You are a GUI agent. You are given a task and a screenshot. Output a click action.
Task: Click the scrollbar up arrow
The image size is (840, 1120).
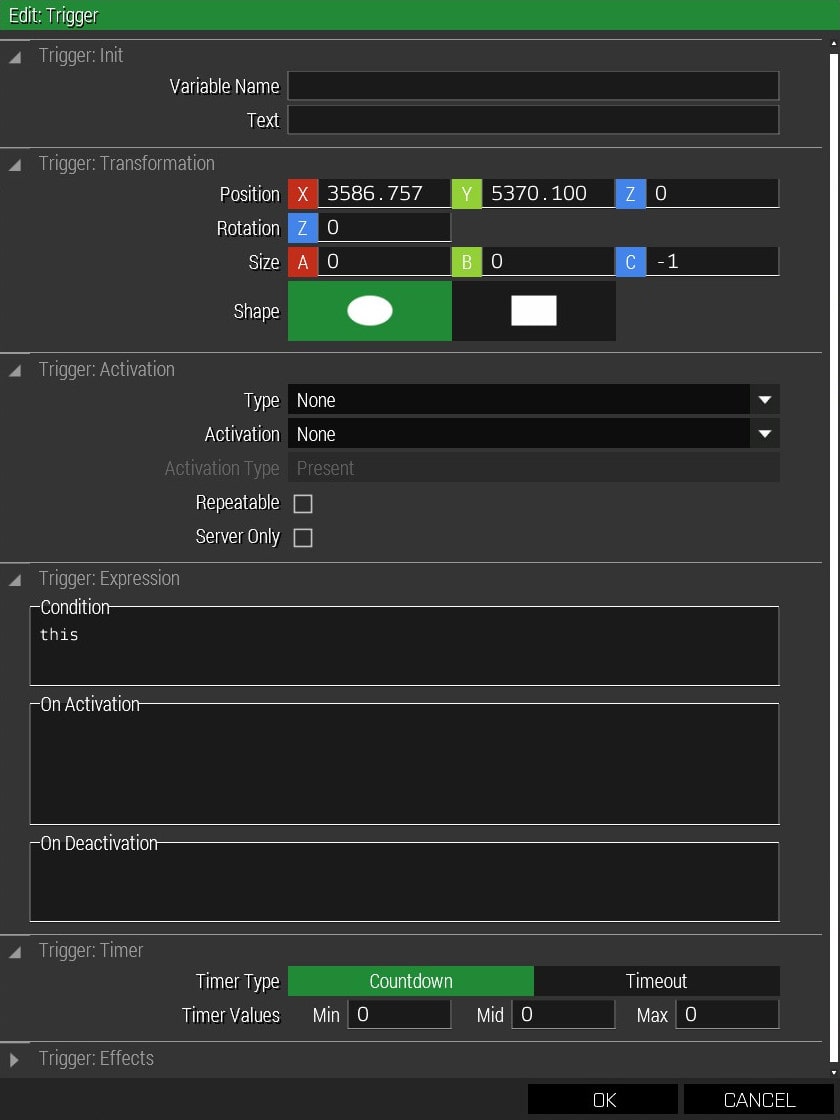[x=834, y=44]
